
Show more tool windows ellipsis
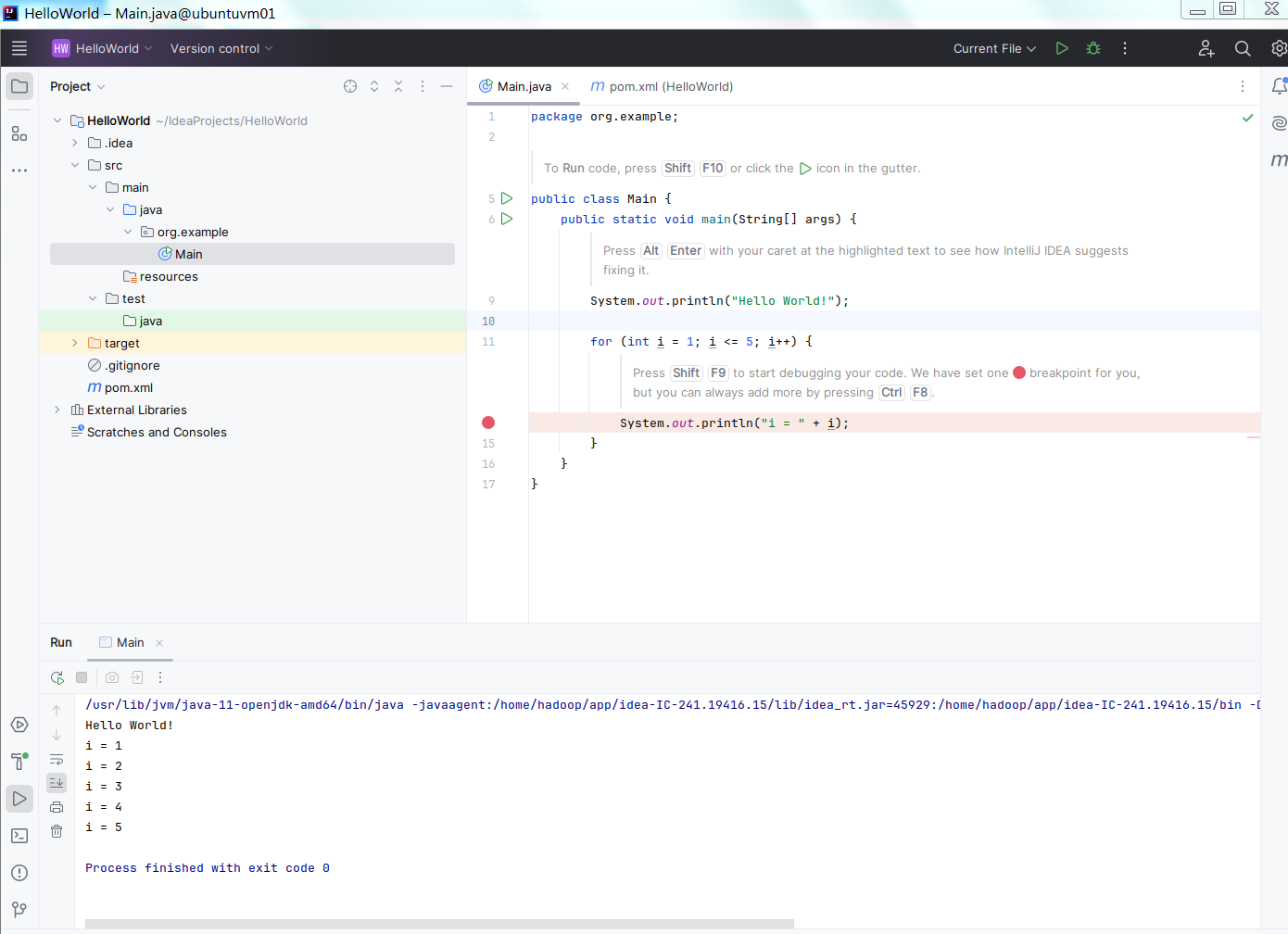pos(19,170)
